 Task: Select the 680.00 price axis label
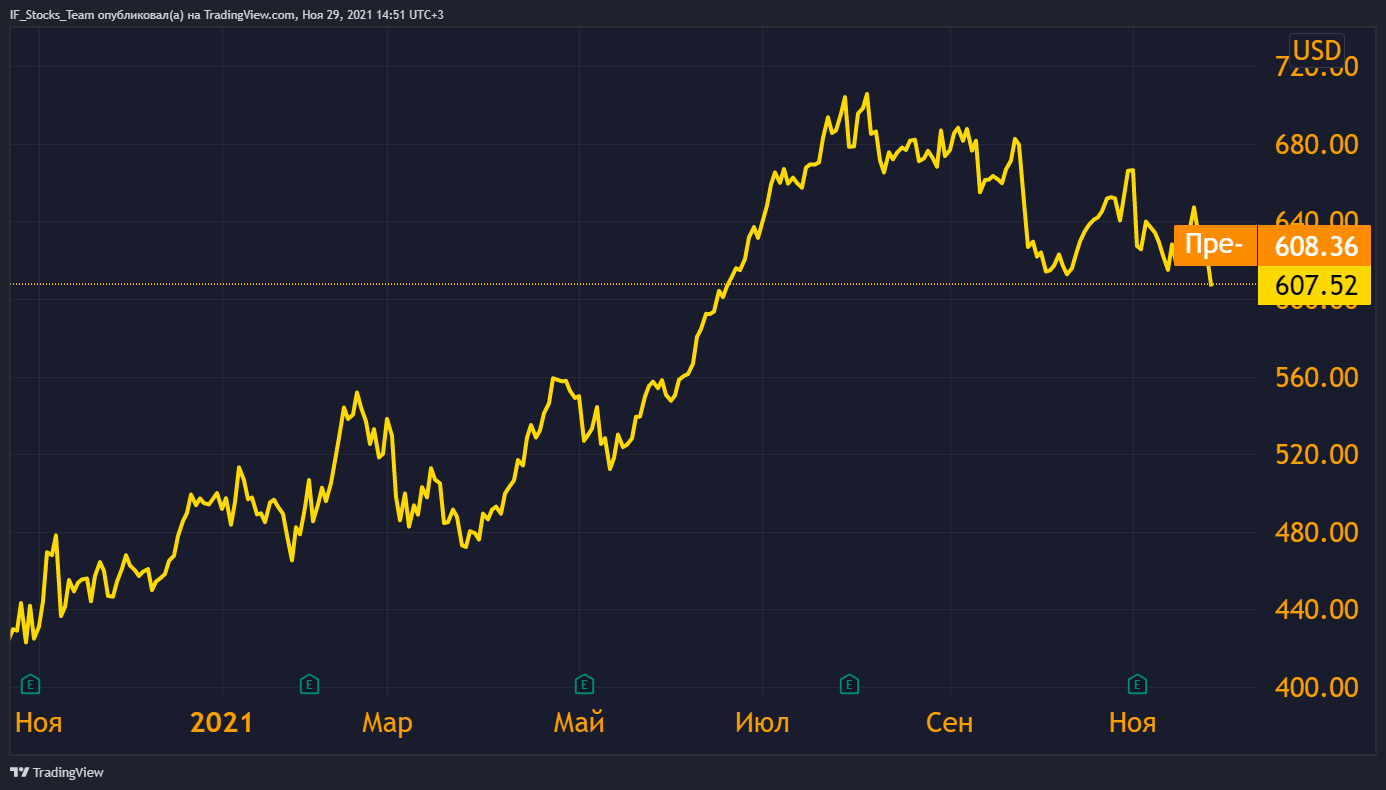coord(1316,145)
